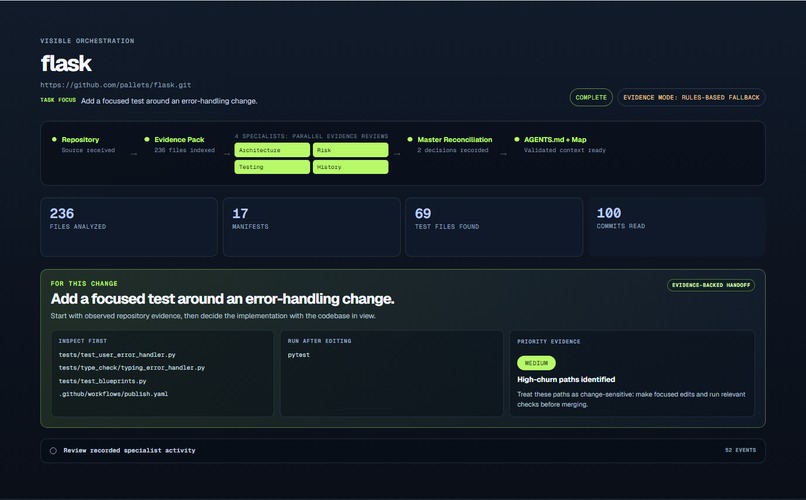Click 'Validated context ready' text
This screenshot has height=500, width=806.
565,150
